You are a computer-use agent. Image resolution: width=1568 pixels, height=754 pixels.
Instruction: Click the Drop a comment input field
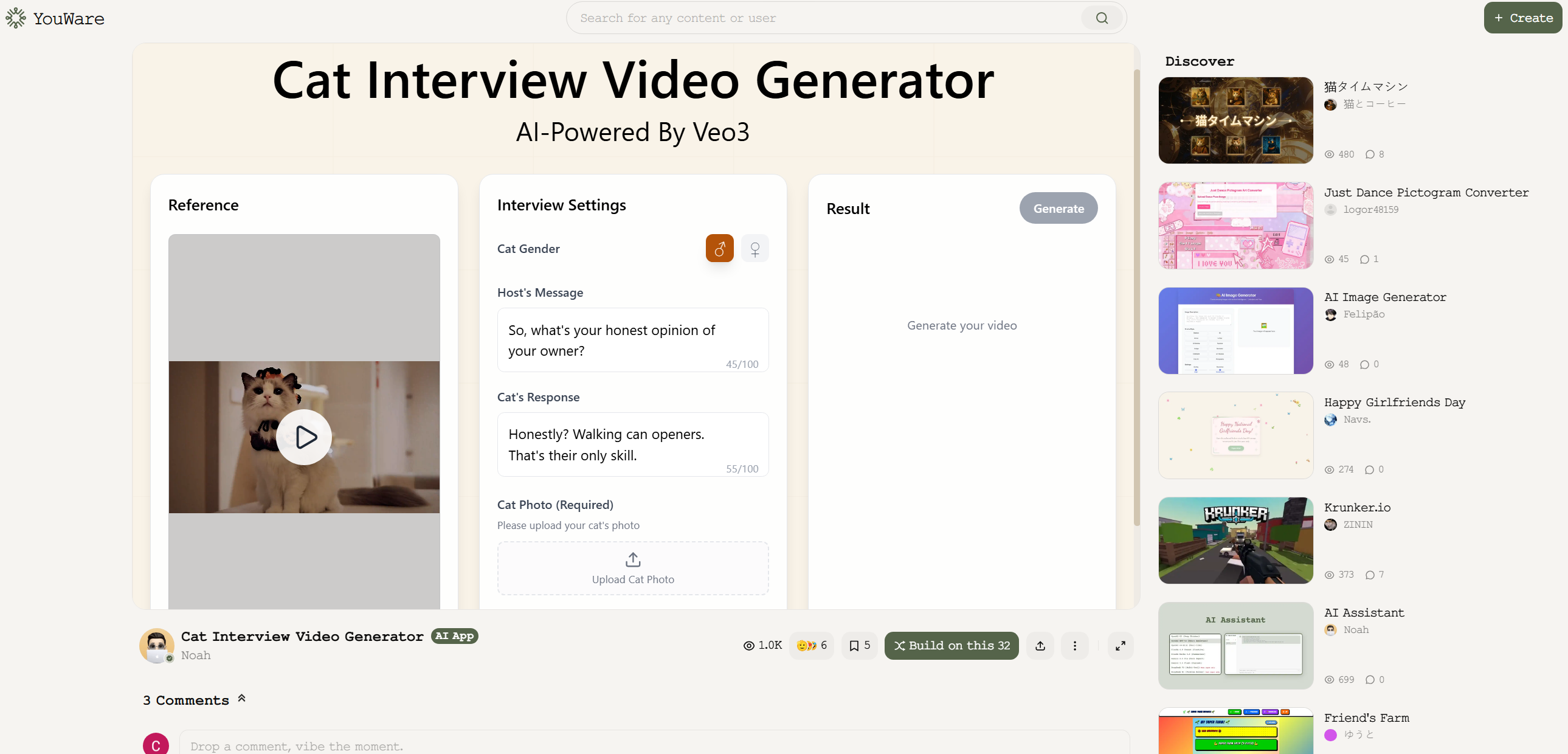[x=654, y=744]
